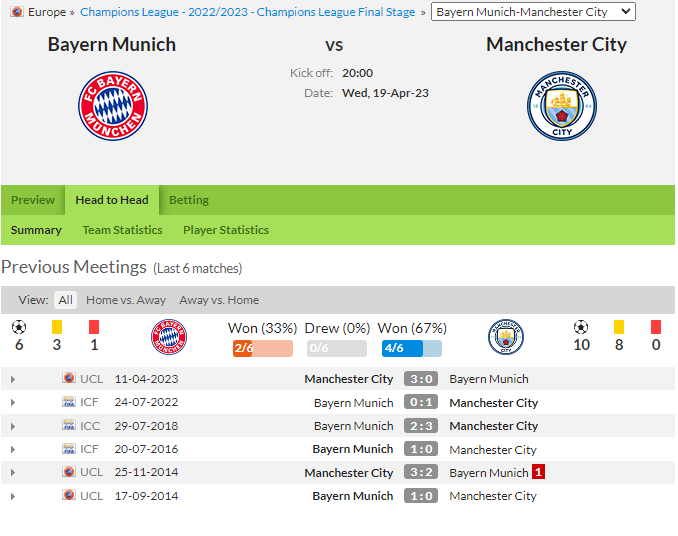Switch to the Betting tab

[189, 200]
